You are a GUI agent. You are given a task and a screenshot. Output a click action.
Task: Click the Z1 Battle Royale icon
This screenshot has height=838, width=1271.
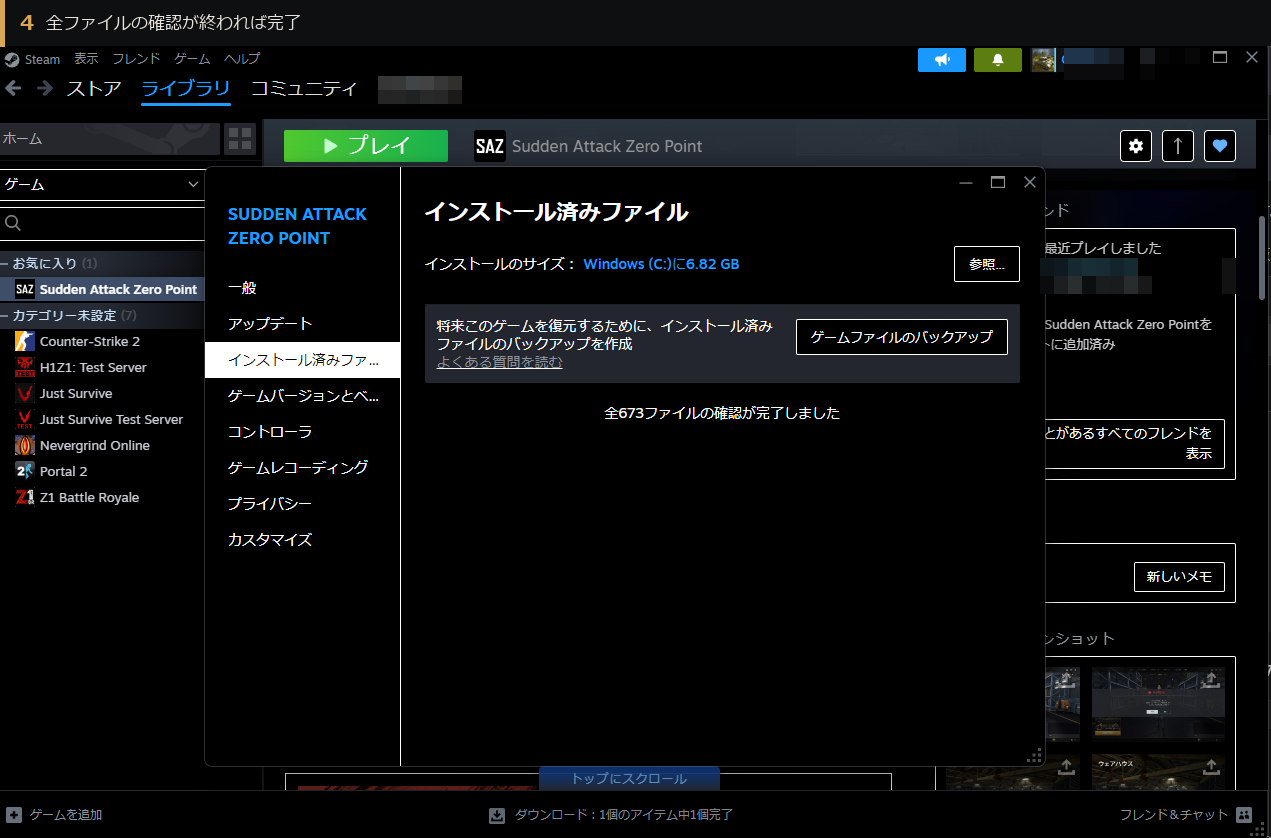click(25, 497)
